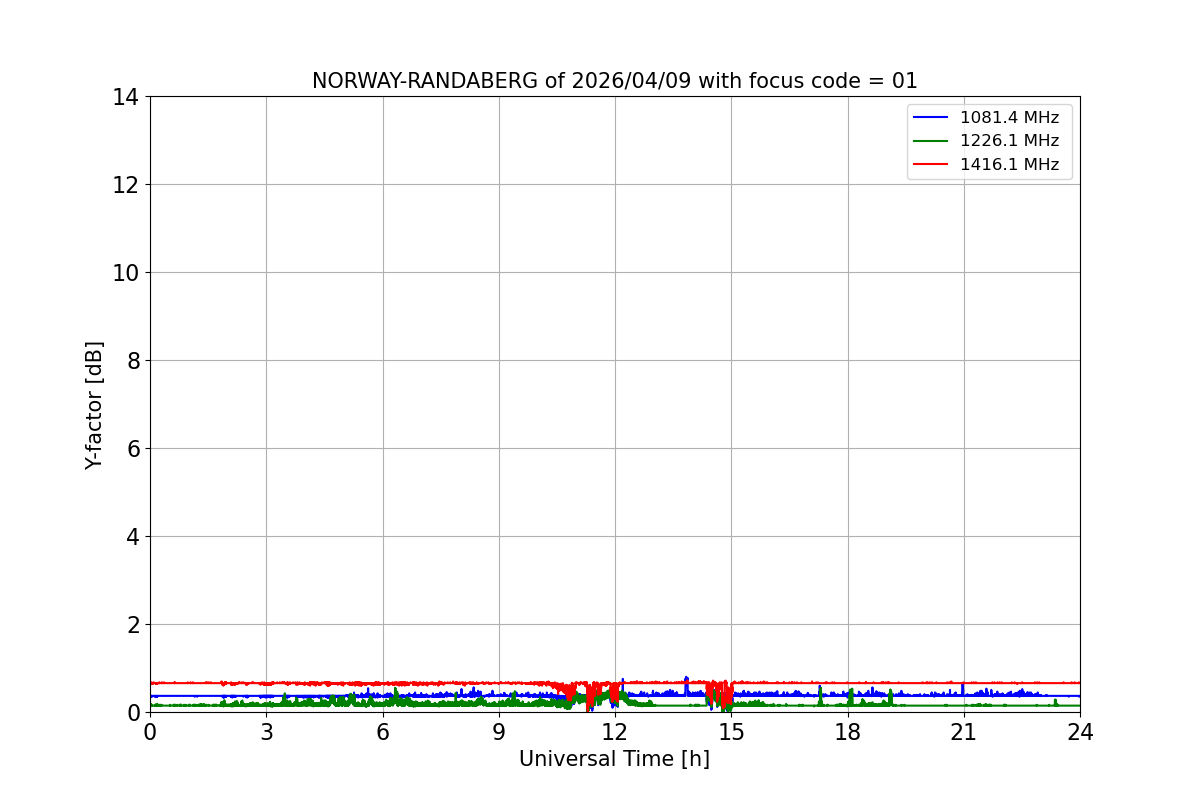
Task: Click the x-axis tick label 18
Action: pyautogui.click(x=848, y=732)
